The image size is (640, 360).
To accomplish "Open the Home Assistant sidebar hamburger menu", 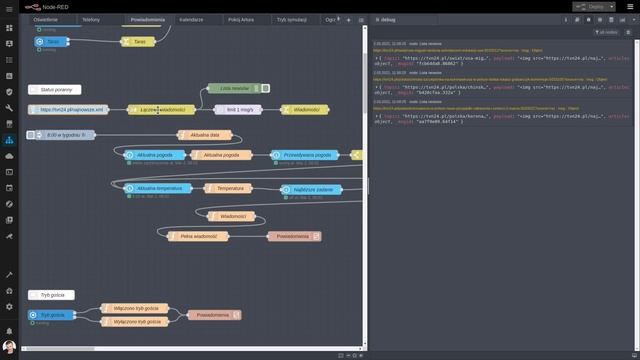I will [9, 9].
